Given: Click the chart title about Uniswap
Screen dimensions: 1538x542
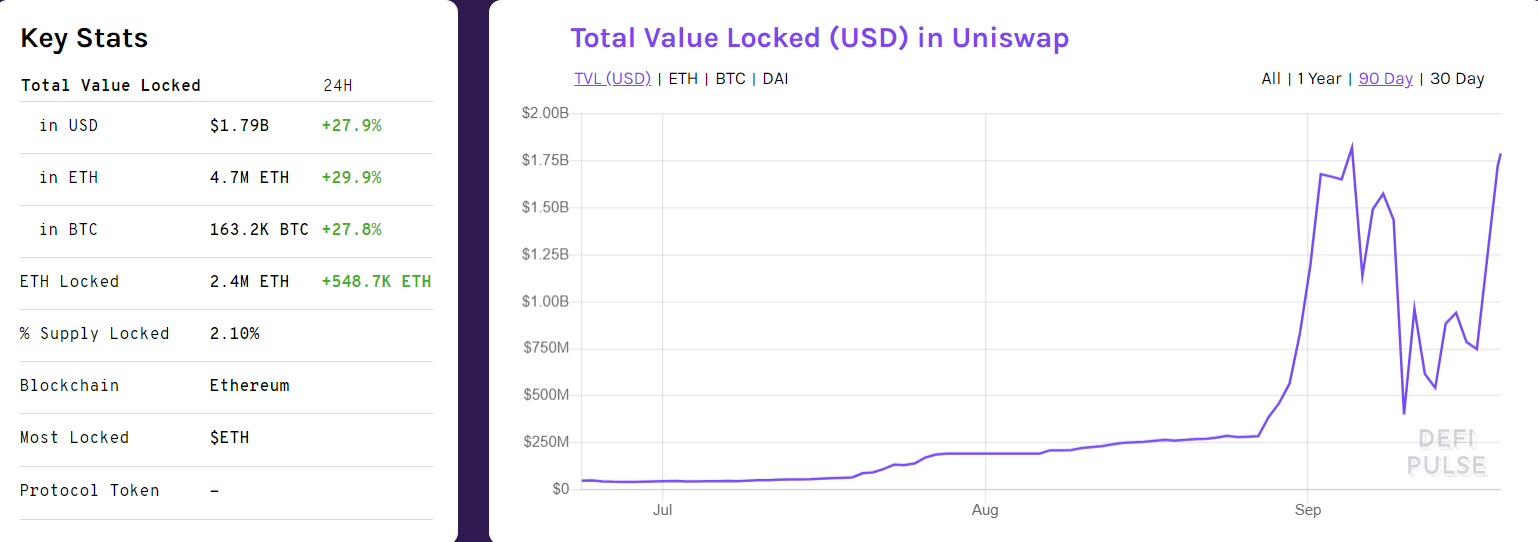Looking at the screenshot, I should [819, 38].
